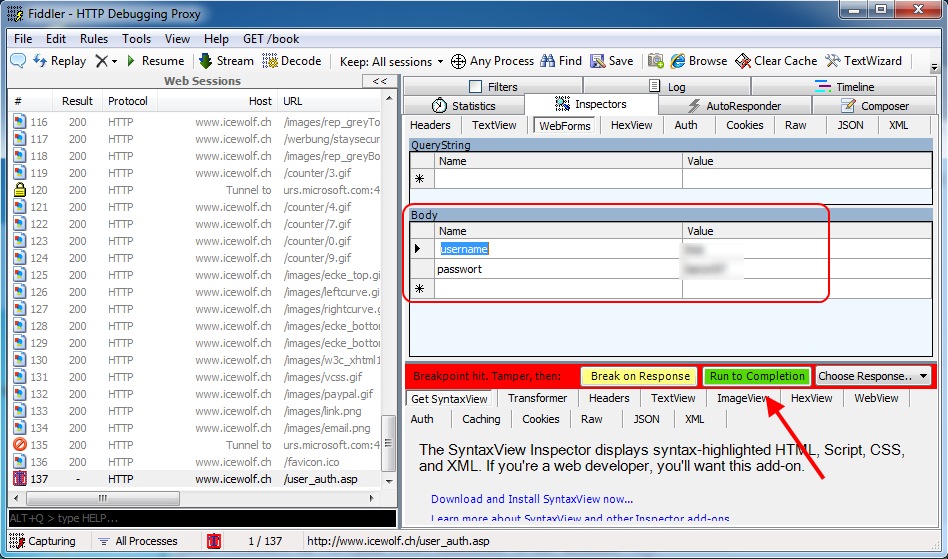The height and width of the screenshot is (559, 948).
Task: Open the Edit menu
Action: click(56, 39)
